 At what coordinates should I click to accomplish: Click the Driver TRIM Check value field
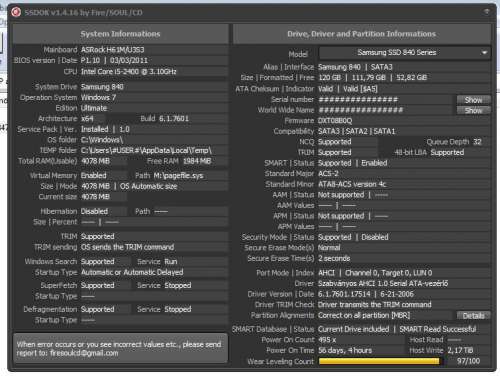tap(404, 305)
